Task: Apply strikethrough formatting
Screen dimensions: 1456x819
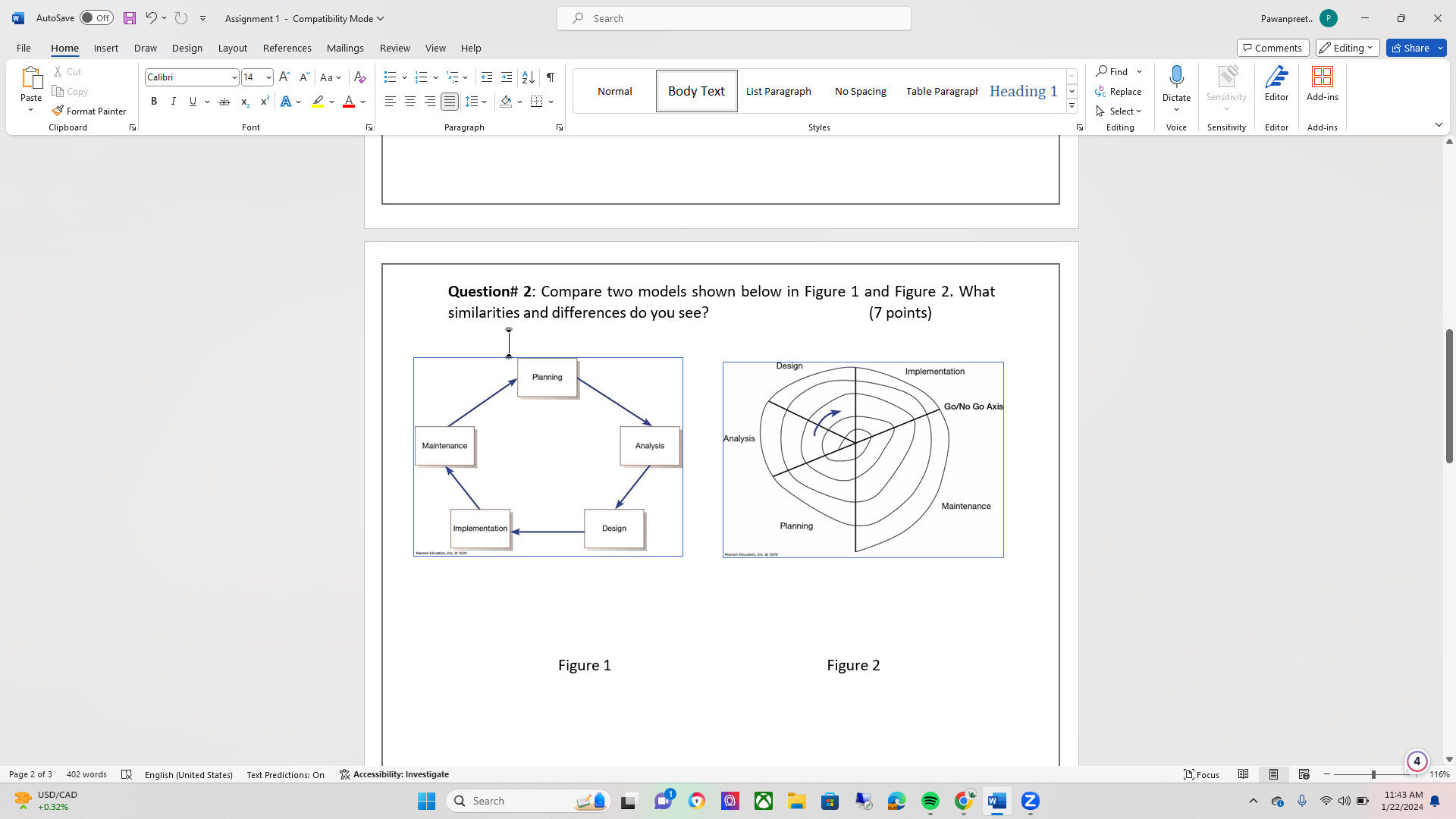Action: (224, 101)
